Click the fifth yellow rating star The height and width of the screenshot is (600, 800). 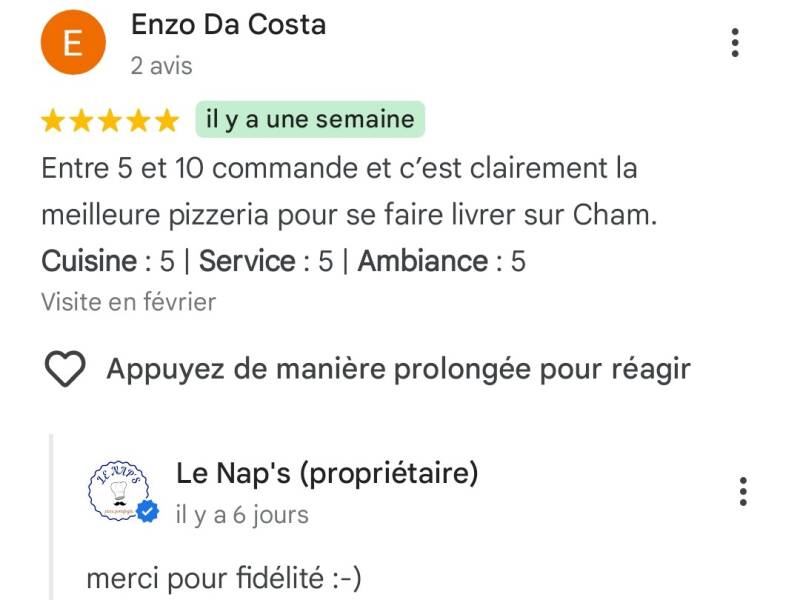168,121
